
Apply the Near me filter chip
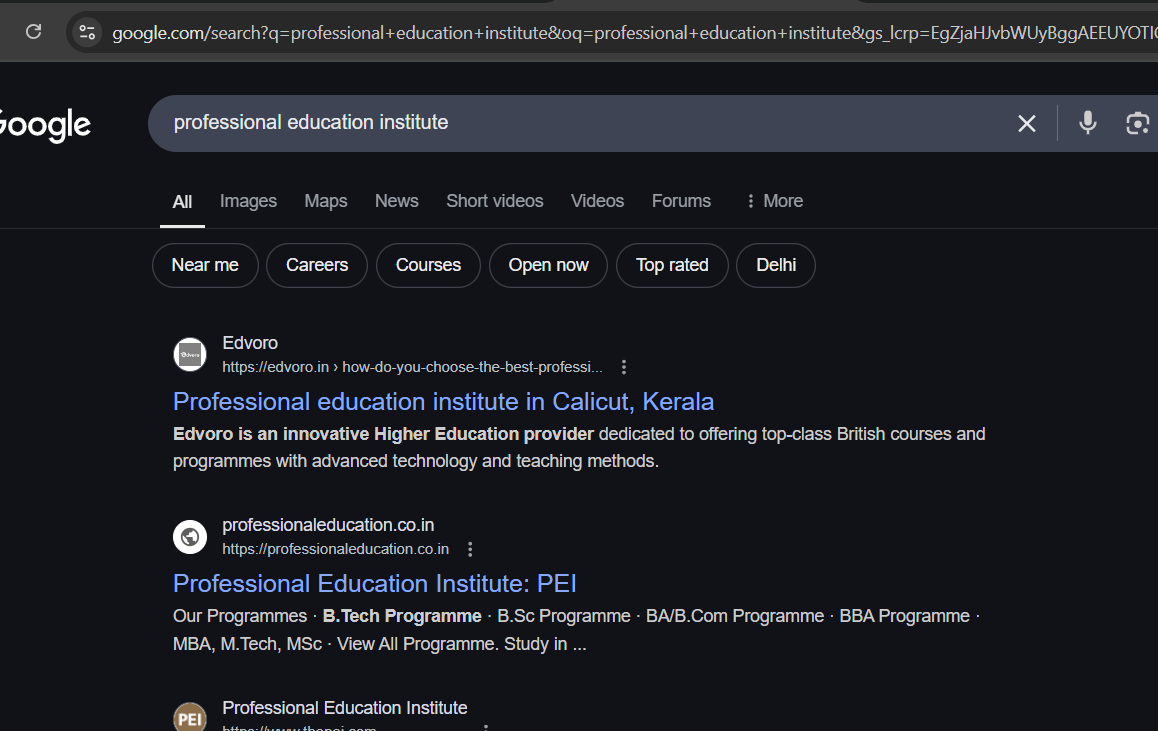click(x=205, y=265)
